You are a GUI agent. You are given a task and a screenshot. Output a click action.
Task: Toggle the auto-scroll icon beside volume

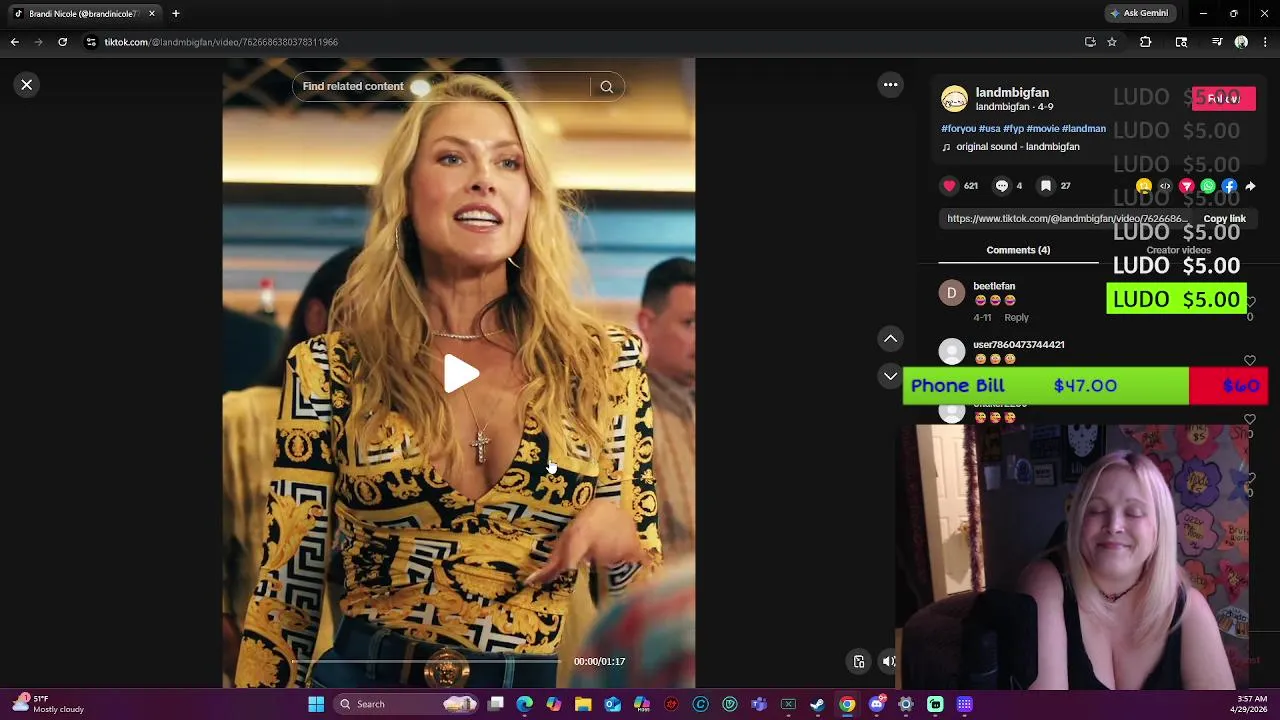859,661
